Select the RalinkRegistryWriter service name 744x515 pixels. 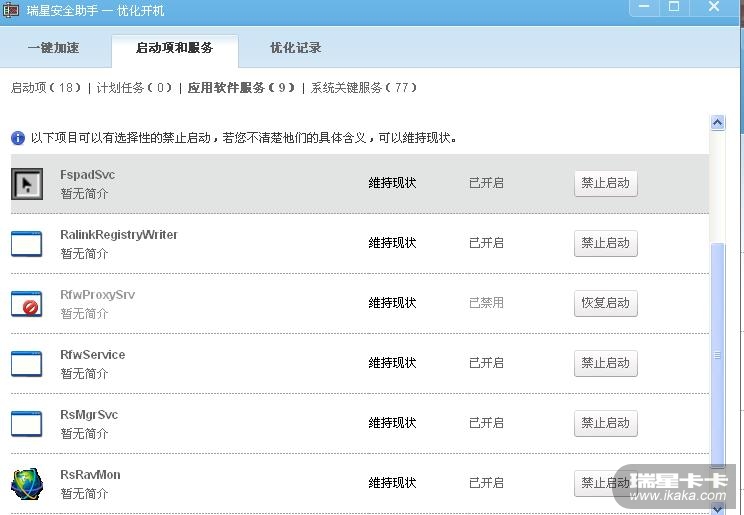119,234
